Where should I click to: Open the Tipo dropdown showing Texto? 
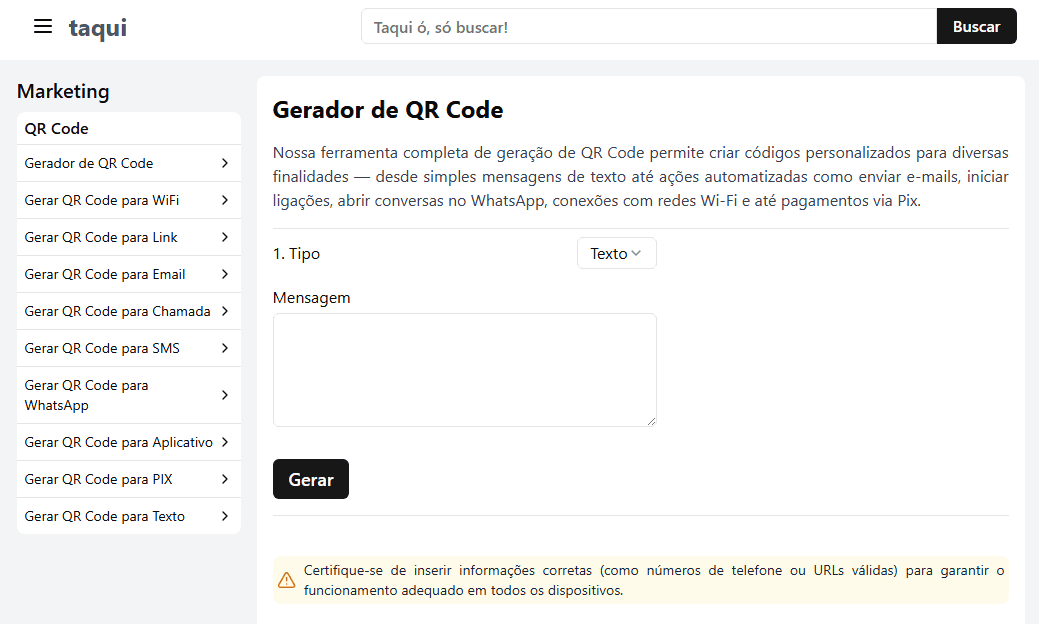tap(616, 253)
